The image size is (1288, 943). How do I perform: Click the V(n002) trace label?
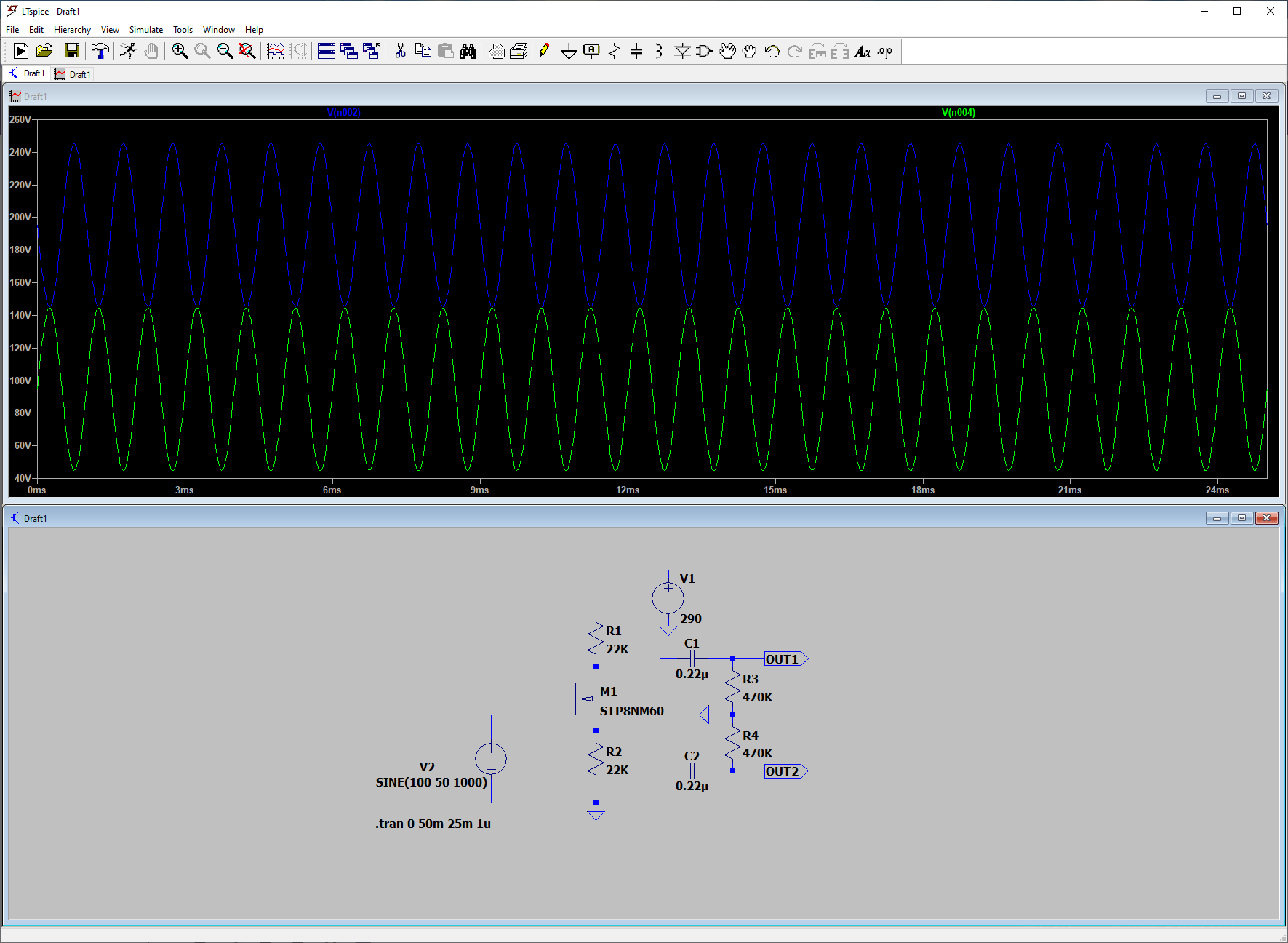[344, 113]
